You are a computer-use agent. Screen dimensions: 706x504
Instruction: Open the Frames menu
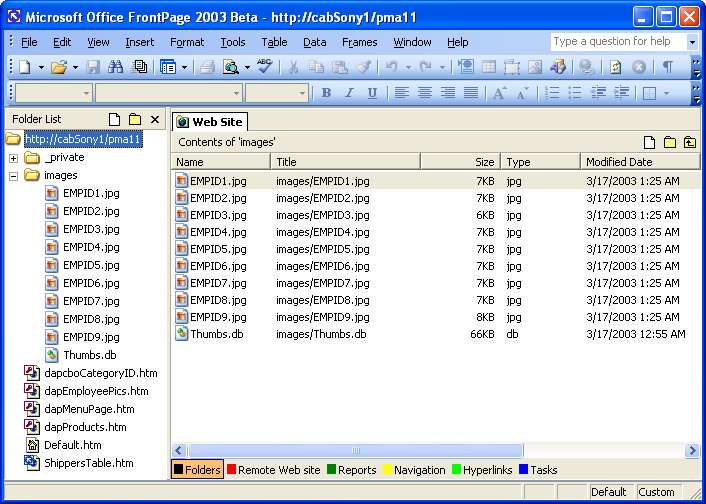[359, 42]
